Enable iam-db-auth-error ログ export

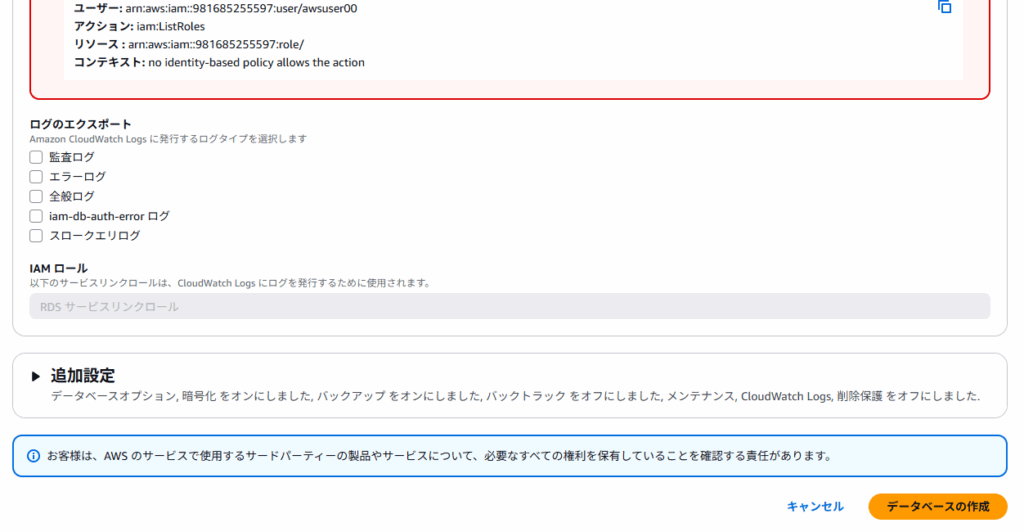[36, 216]
